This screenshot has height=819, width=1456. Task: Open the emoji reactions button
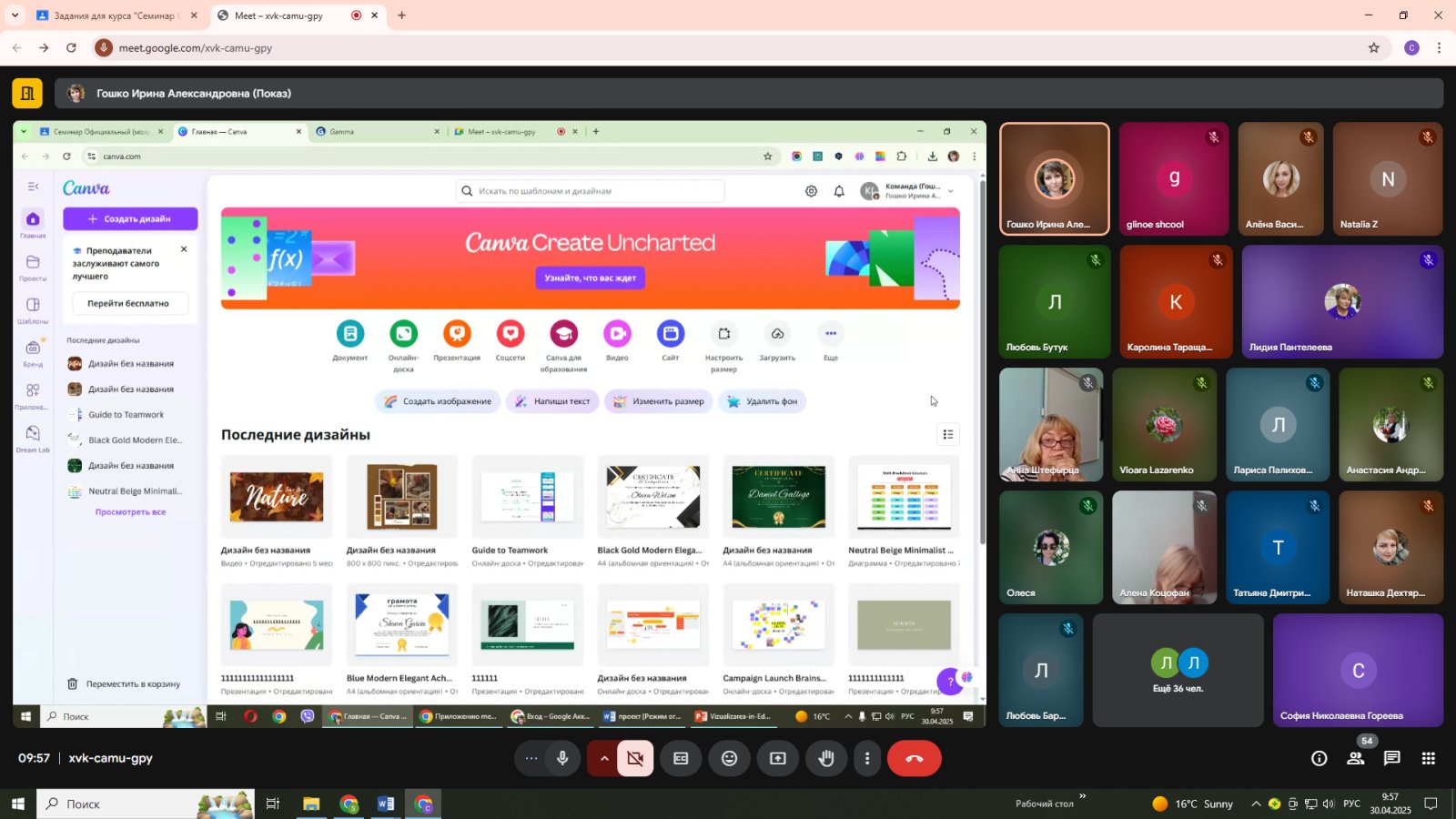click(x=730, y=758)
